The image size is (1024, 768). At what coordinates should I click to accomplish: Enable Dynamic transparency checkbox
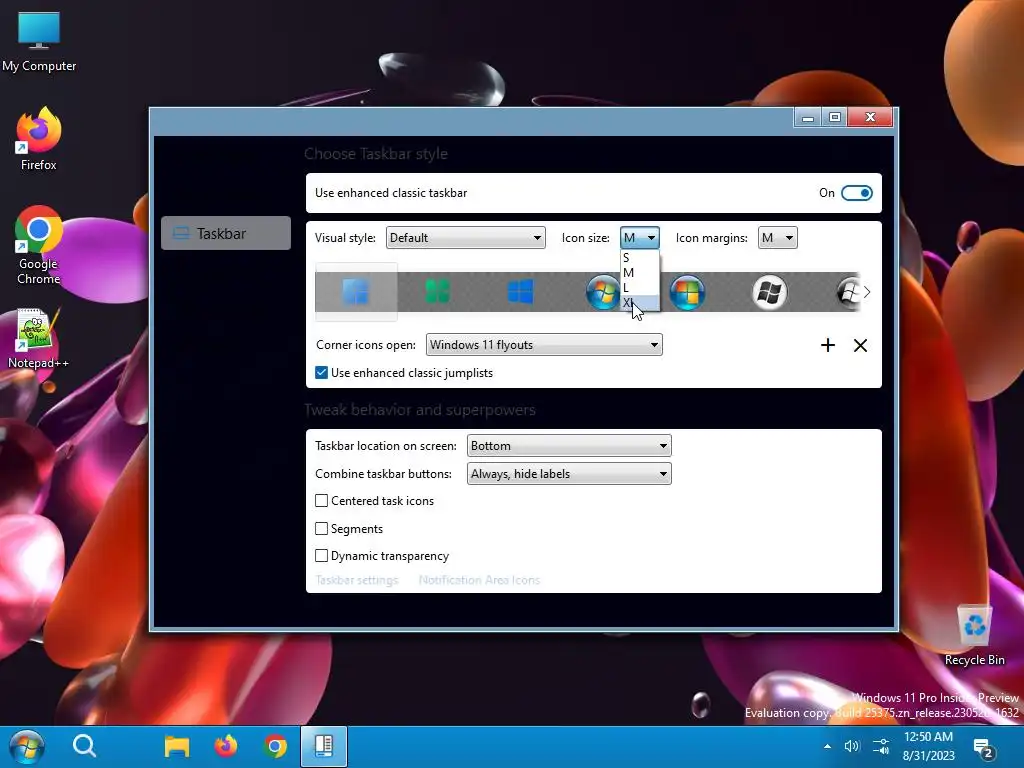(x=321, y=555)
